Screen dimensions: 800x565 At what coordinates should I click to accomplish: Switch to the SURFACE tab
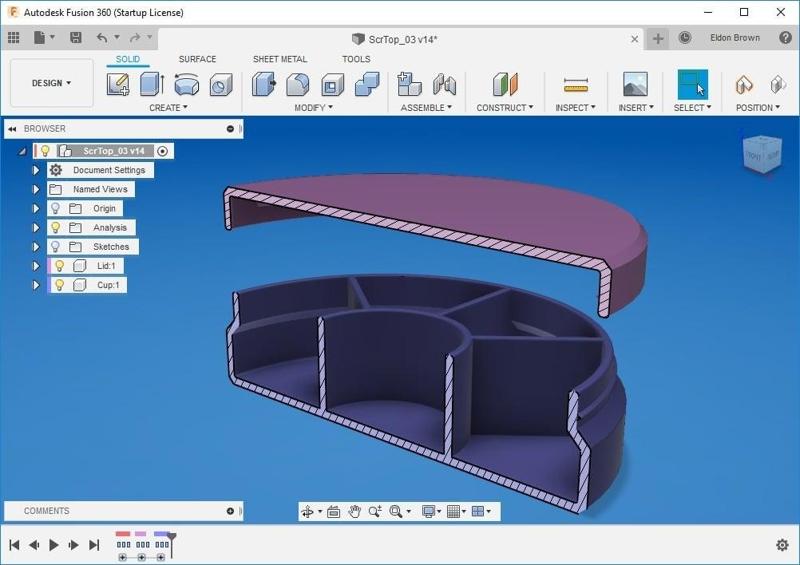point(197,59)
